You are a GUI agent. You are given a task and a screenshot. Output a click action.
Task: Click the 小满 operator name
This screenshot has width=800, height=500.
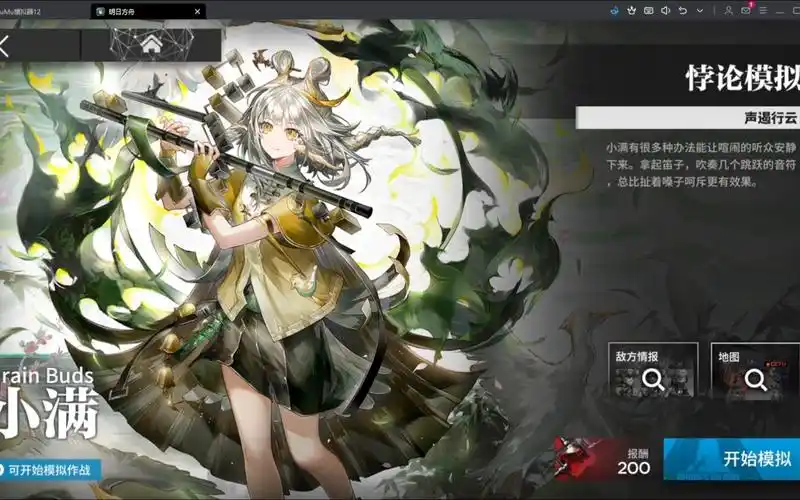tap(49, 414)
